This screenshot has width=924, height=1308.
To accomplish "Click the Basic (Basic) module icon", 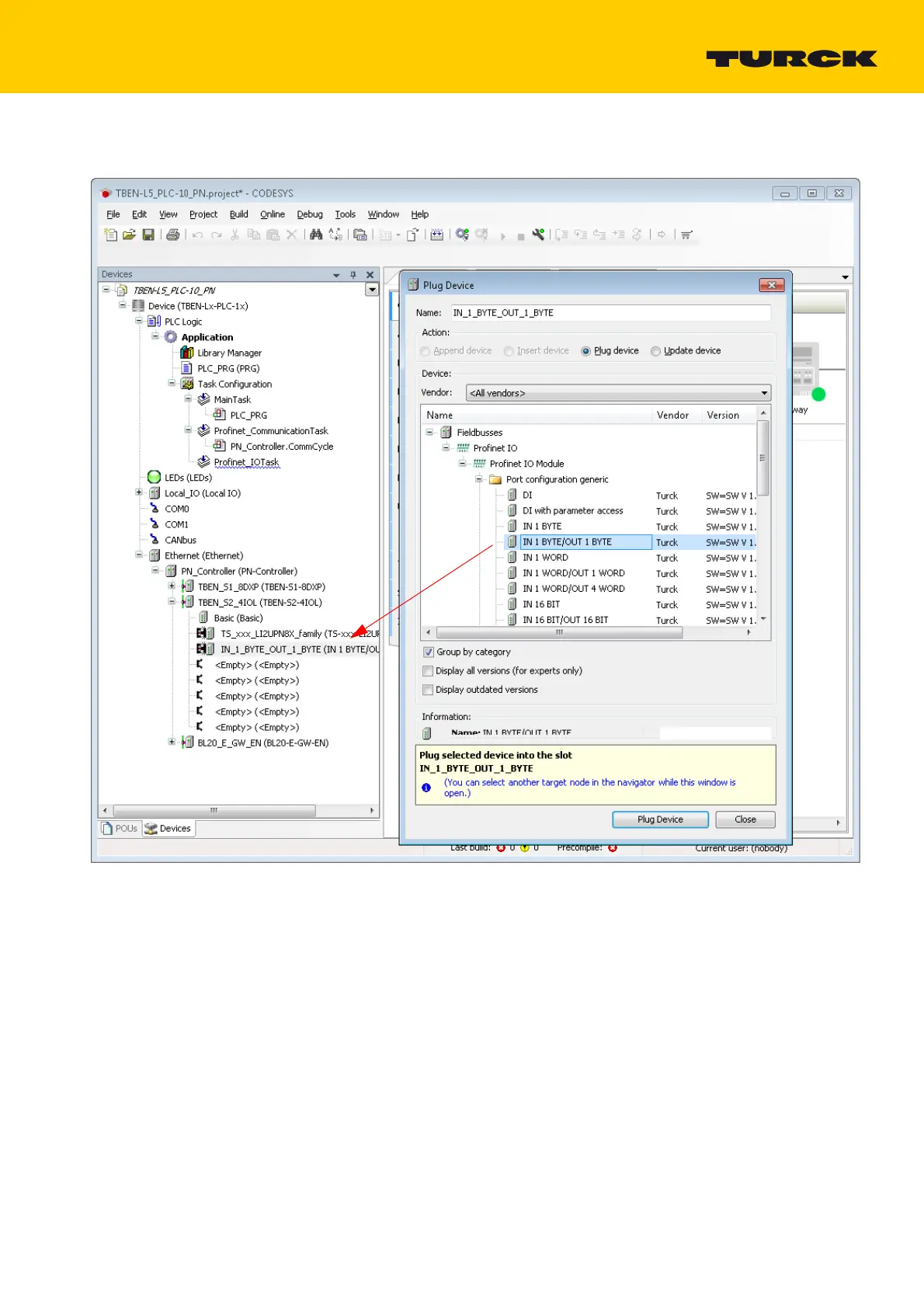I will coord(203,617).
